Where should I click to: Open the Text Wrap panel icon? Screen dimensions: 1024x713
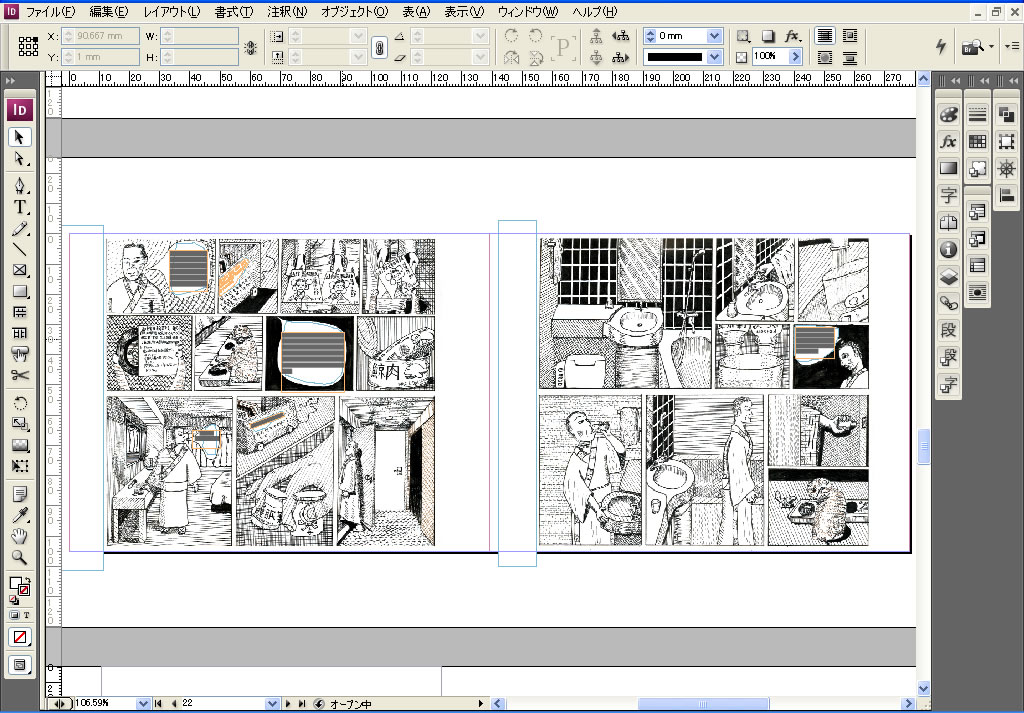[978, 293]
